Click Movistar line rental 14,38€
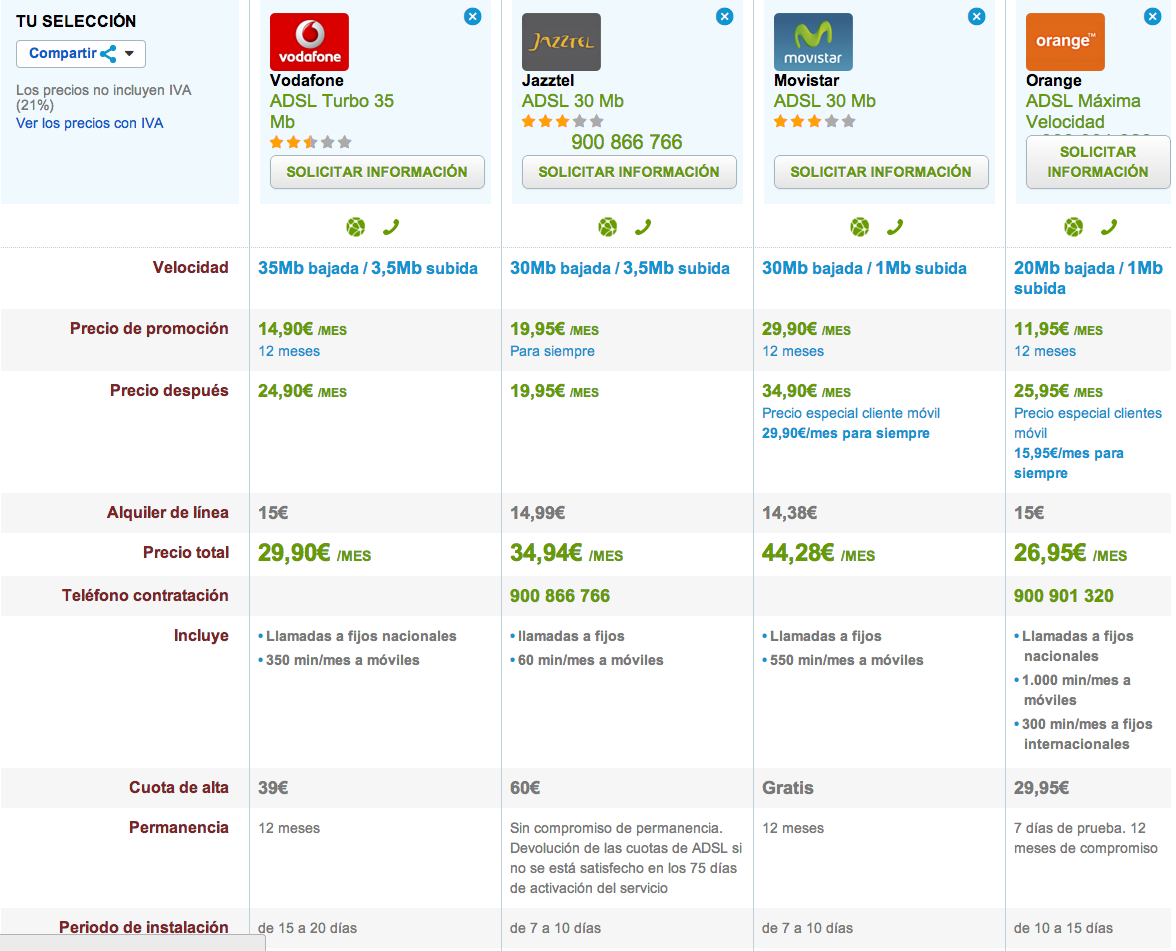 pyautogui.click(x=789, y=513)
